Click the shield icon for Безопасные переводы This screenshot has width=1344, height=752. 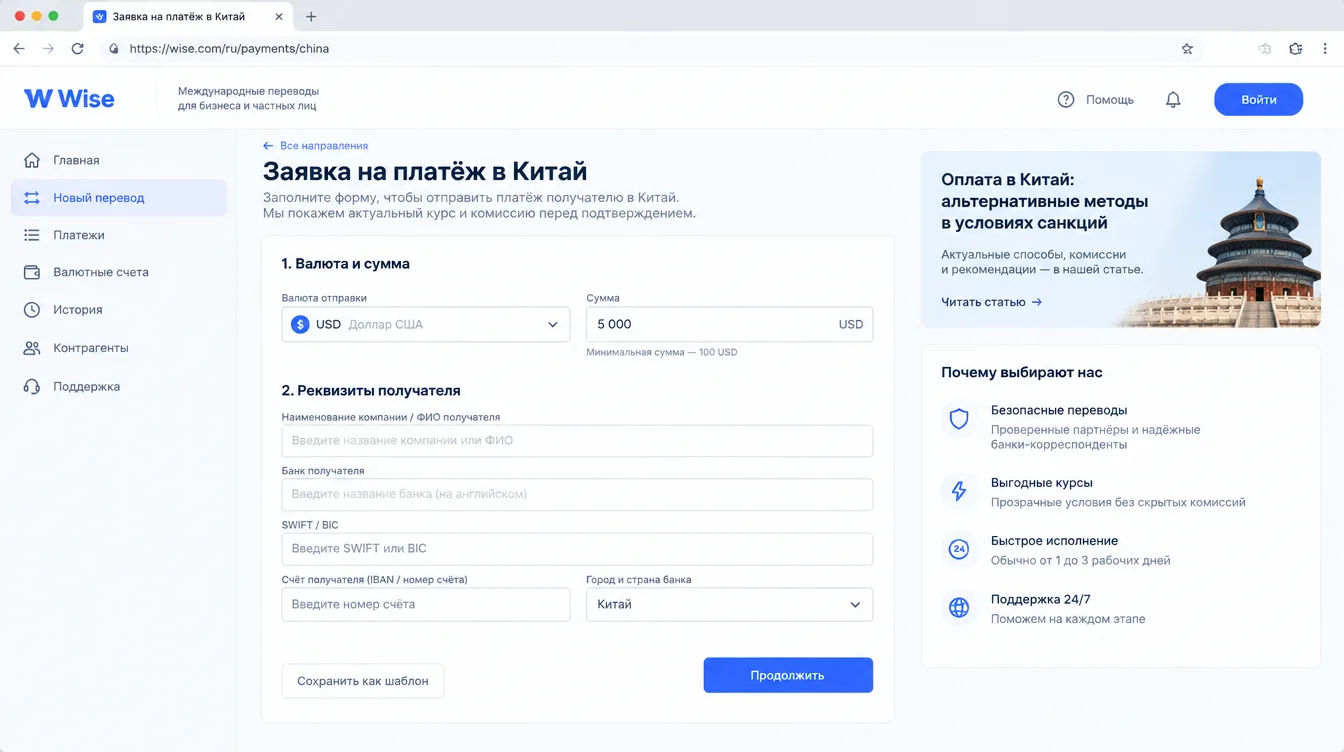959,419
